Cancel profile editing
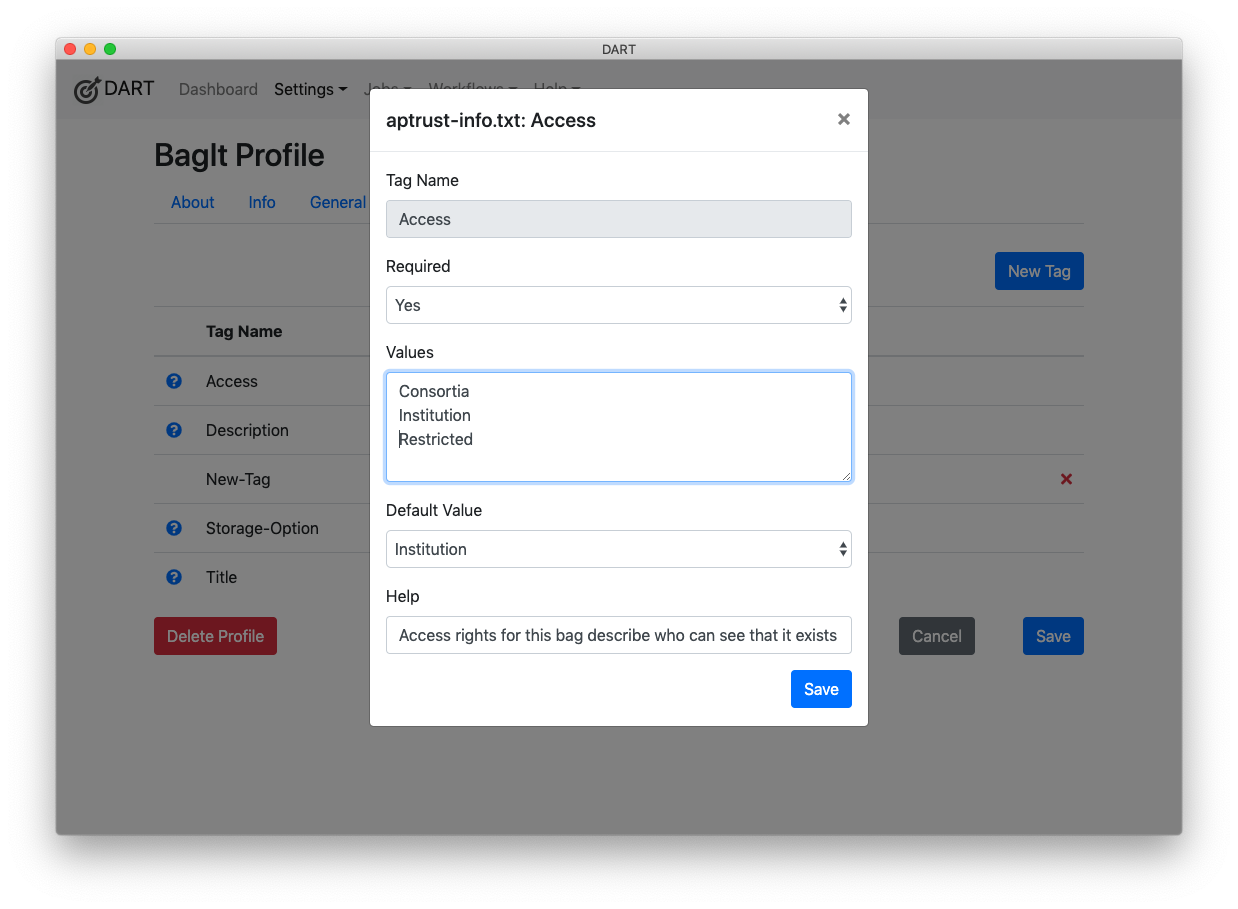The height and width of the screenshot is (909, 1238). (936, 636)
